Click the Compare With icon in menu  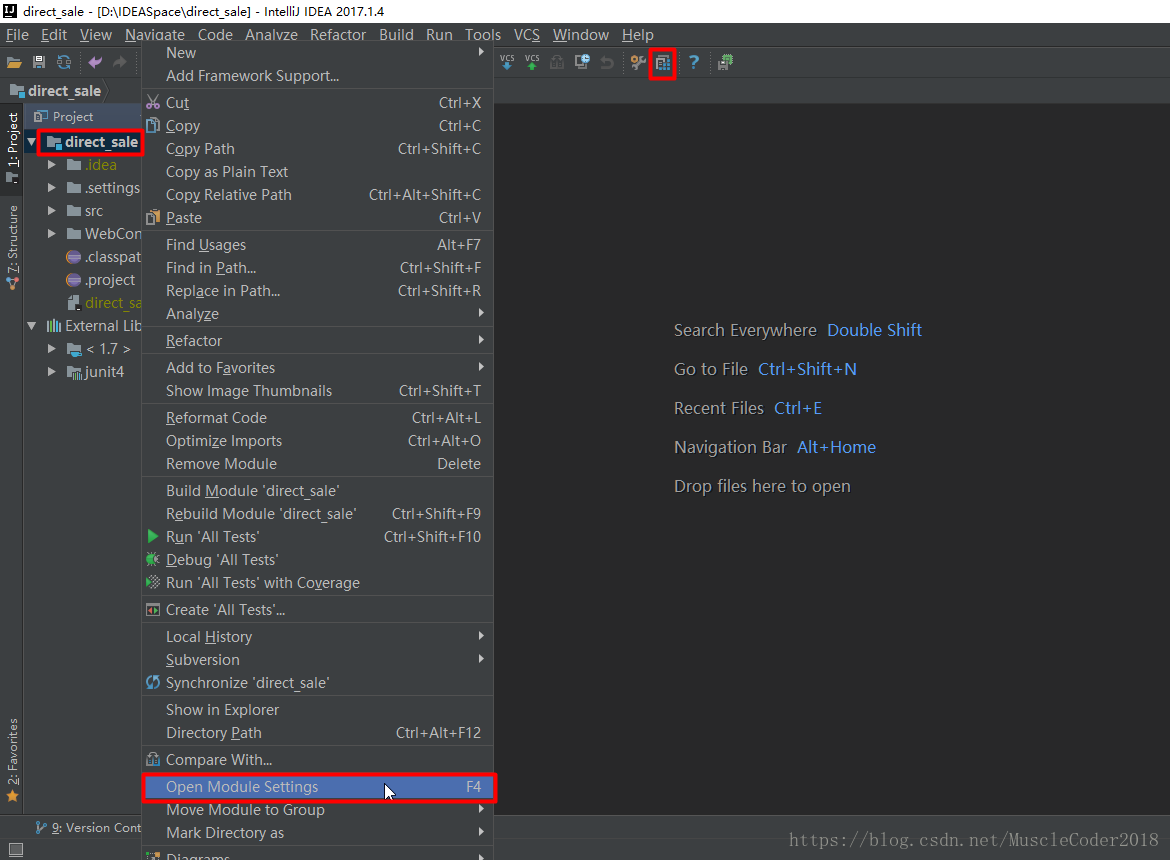[x=153, y=759]
